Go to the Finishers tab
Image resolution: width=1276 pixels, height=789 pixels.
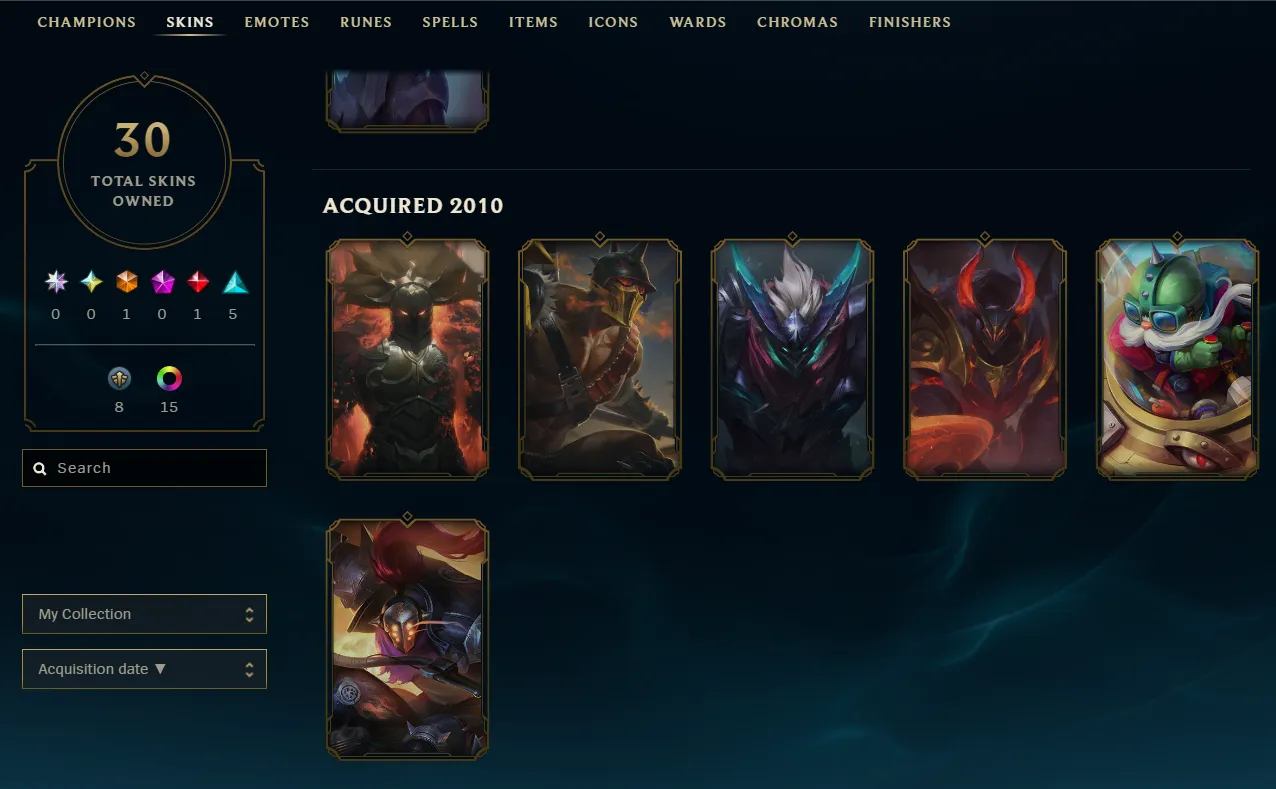(x=910, y=22)
